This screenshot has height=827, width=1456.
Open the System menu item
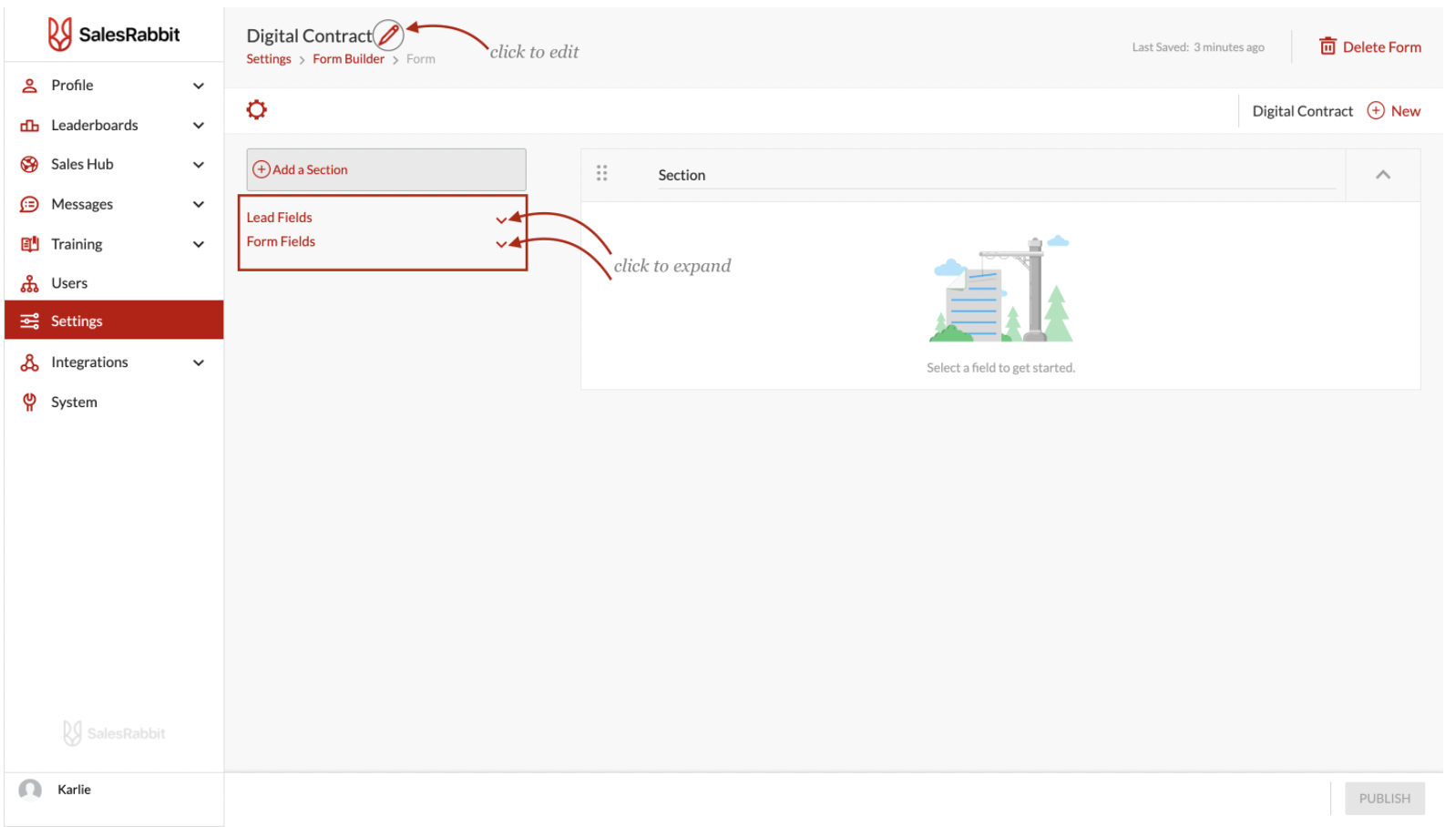coord(74,402)
